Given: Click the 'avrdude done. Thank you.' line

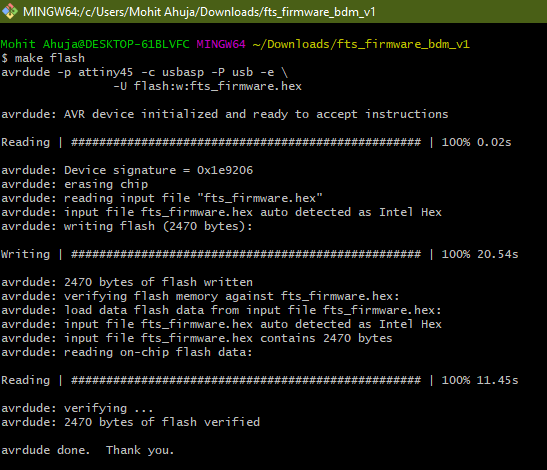Looking at the screenshot, I should 88,450.
